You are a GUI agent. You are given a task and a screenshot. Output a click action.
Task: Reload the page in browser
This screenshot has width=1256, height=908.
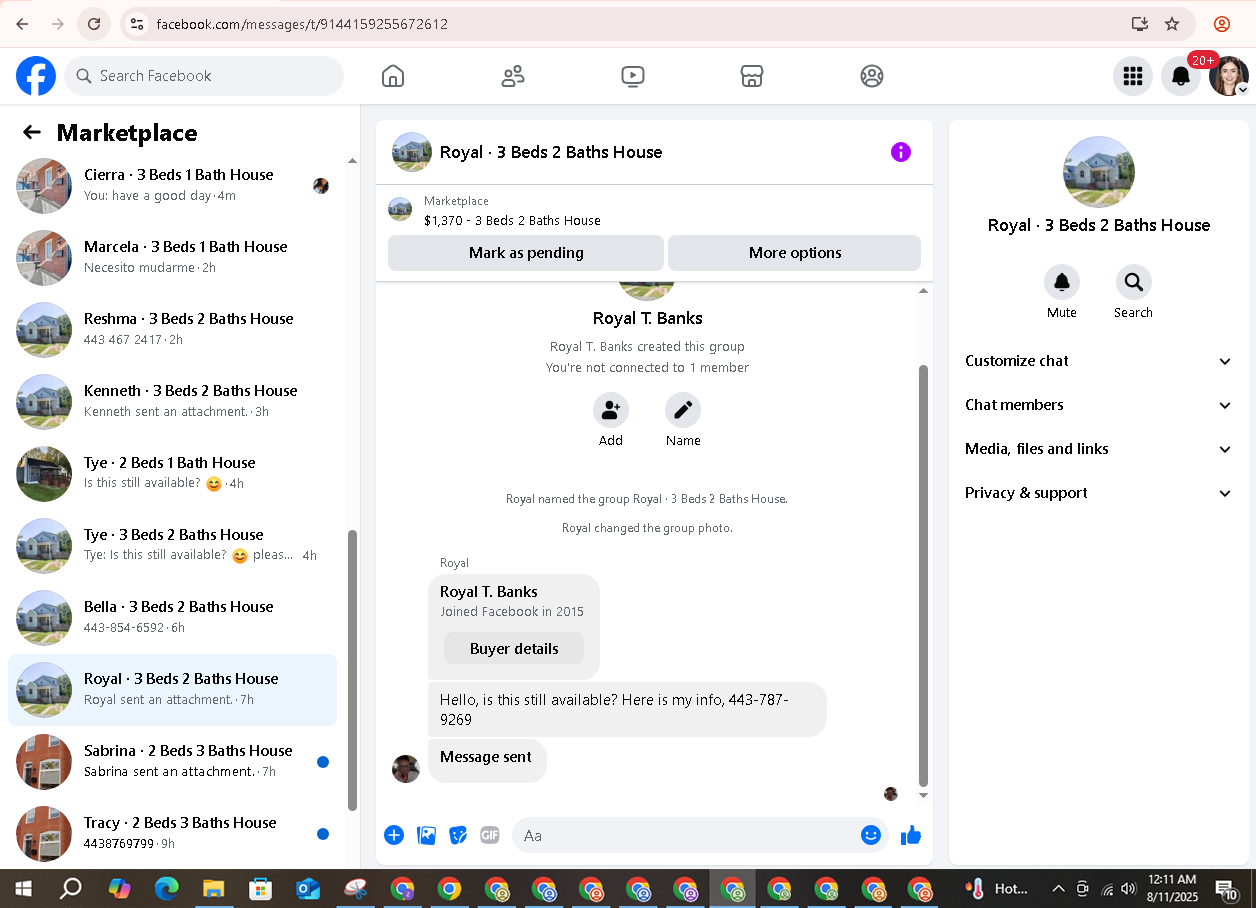tap(94, 24)
